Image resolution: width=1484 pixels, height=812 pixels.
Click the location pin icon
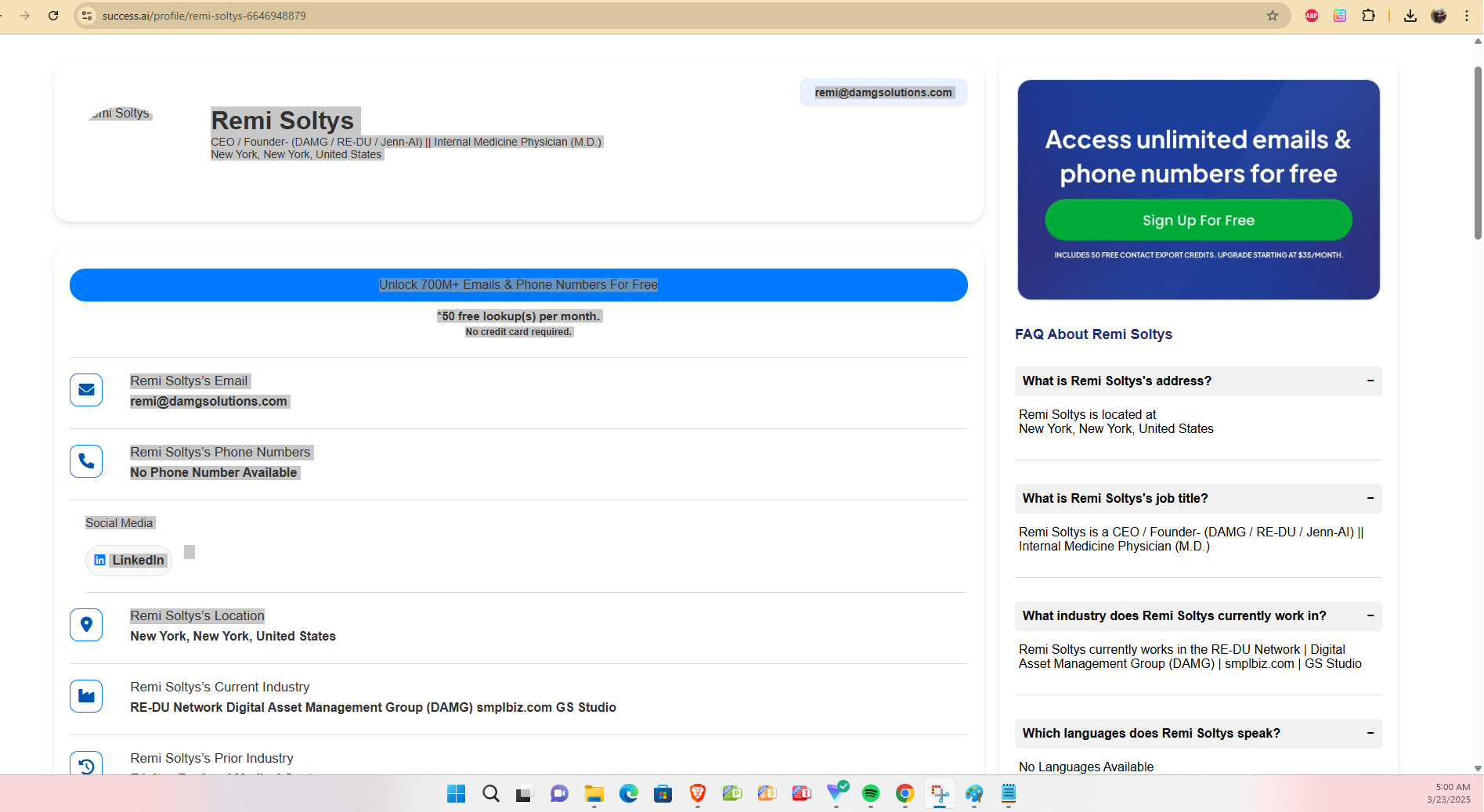point(86,625)
